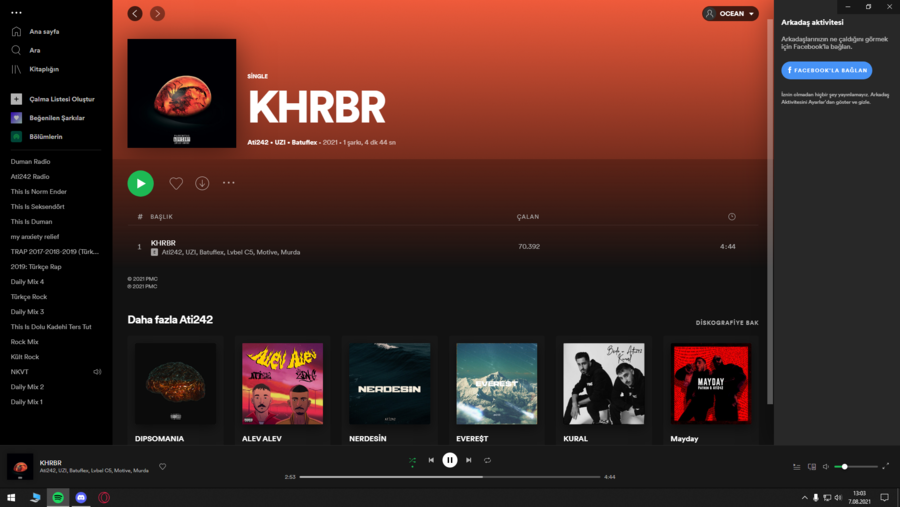Click the song progress bar
Image resolution: width=900 pixels, height=507 pixels.
tap(450, 477)
